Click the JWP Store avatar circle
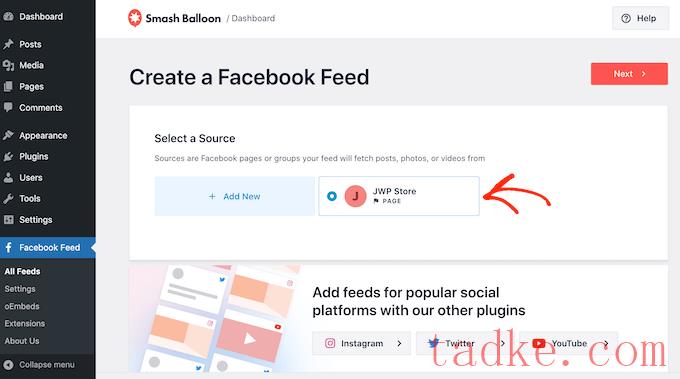The width and height of the screenshot is (680, 379). [355, 196]
